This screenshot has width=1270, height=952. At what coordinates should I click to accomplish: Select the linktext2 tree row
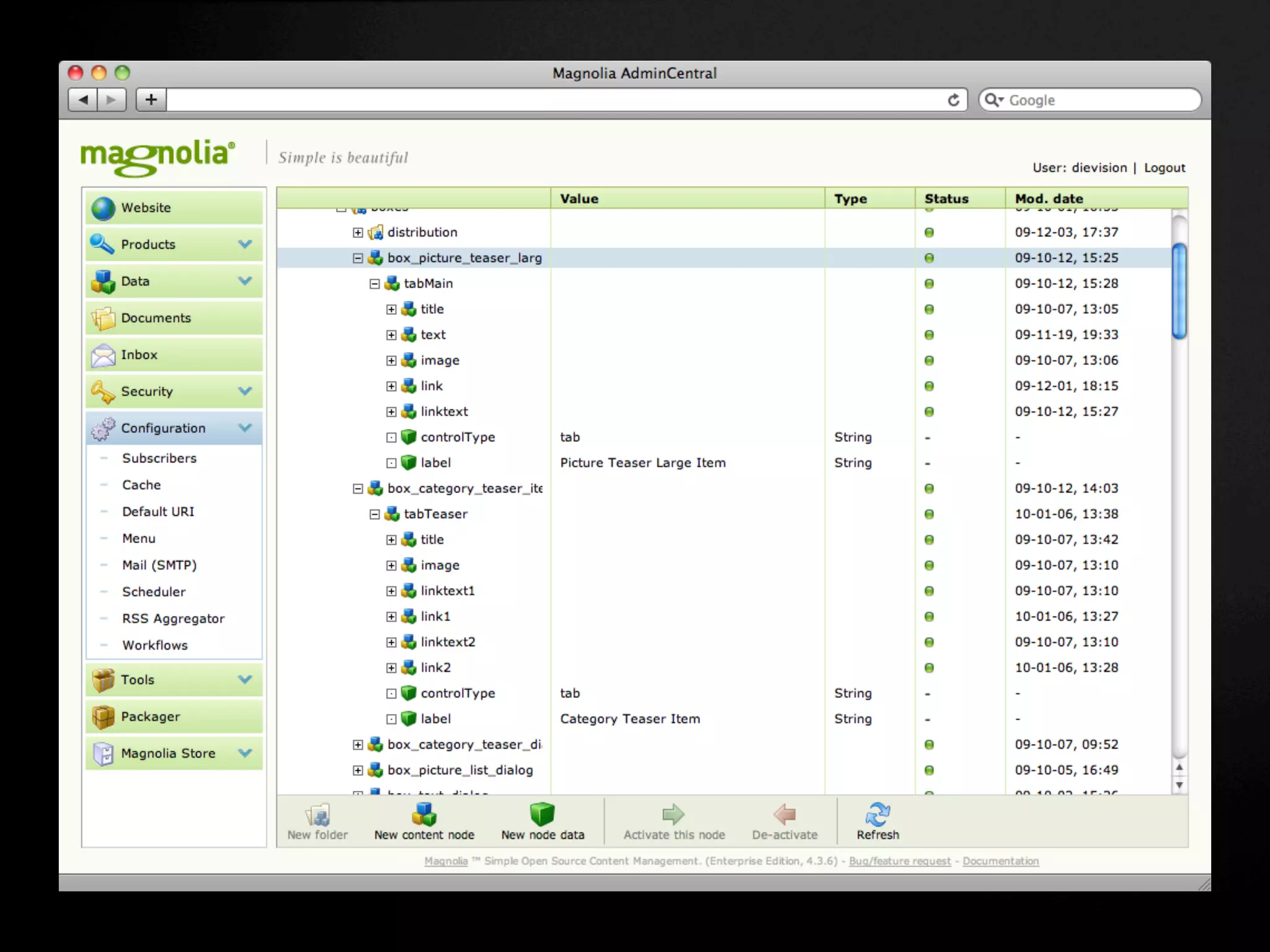click(724, 642)
